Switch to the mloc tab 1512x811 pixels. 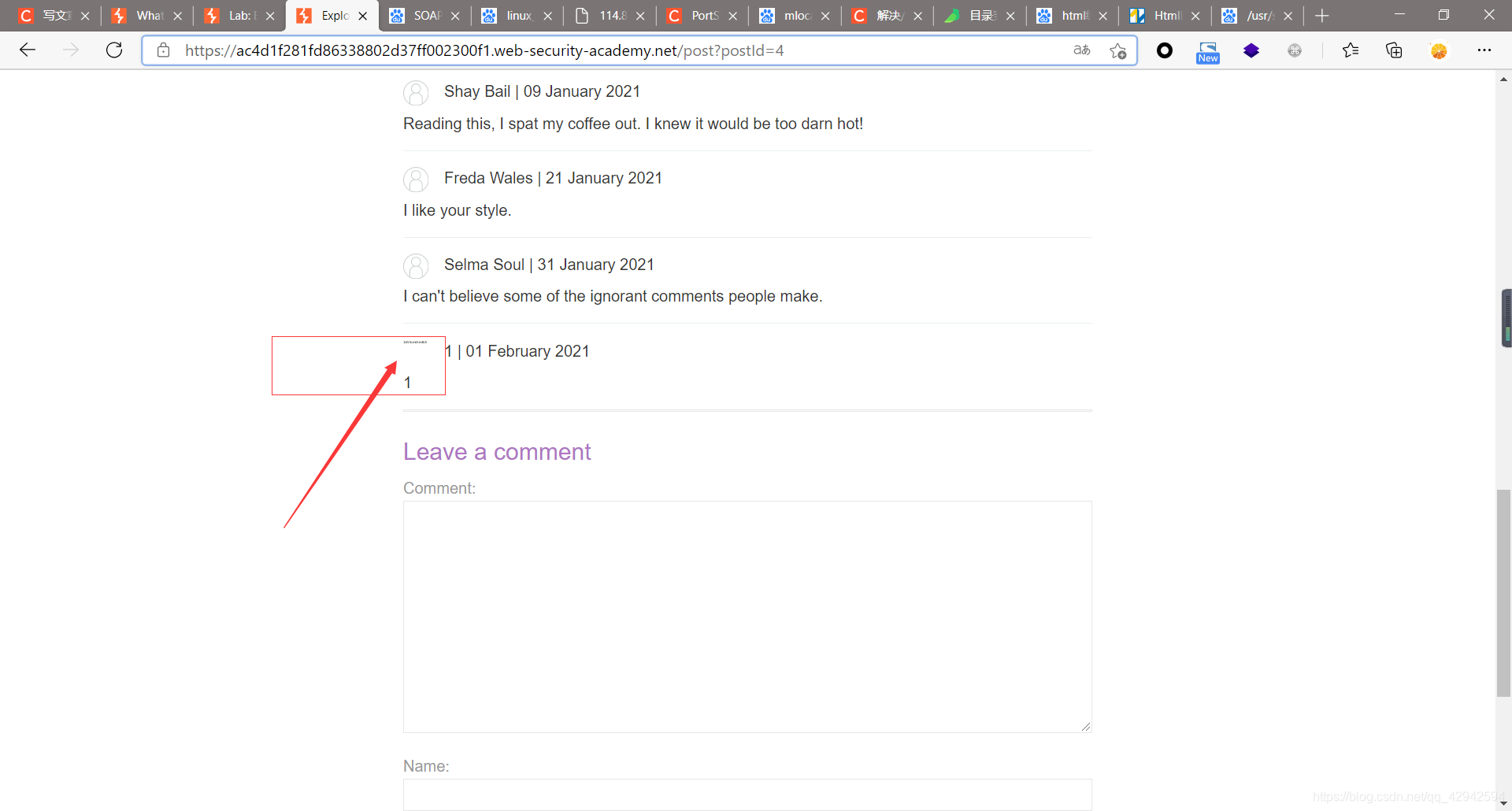[794, 16]
